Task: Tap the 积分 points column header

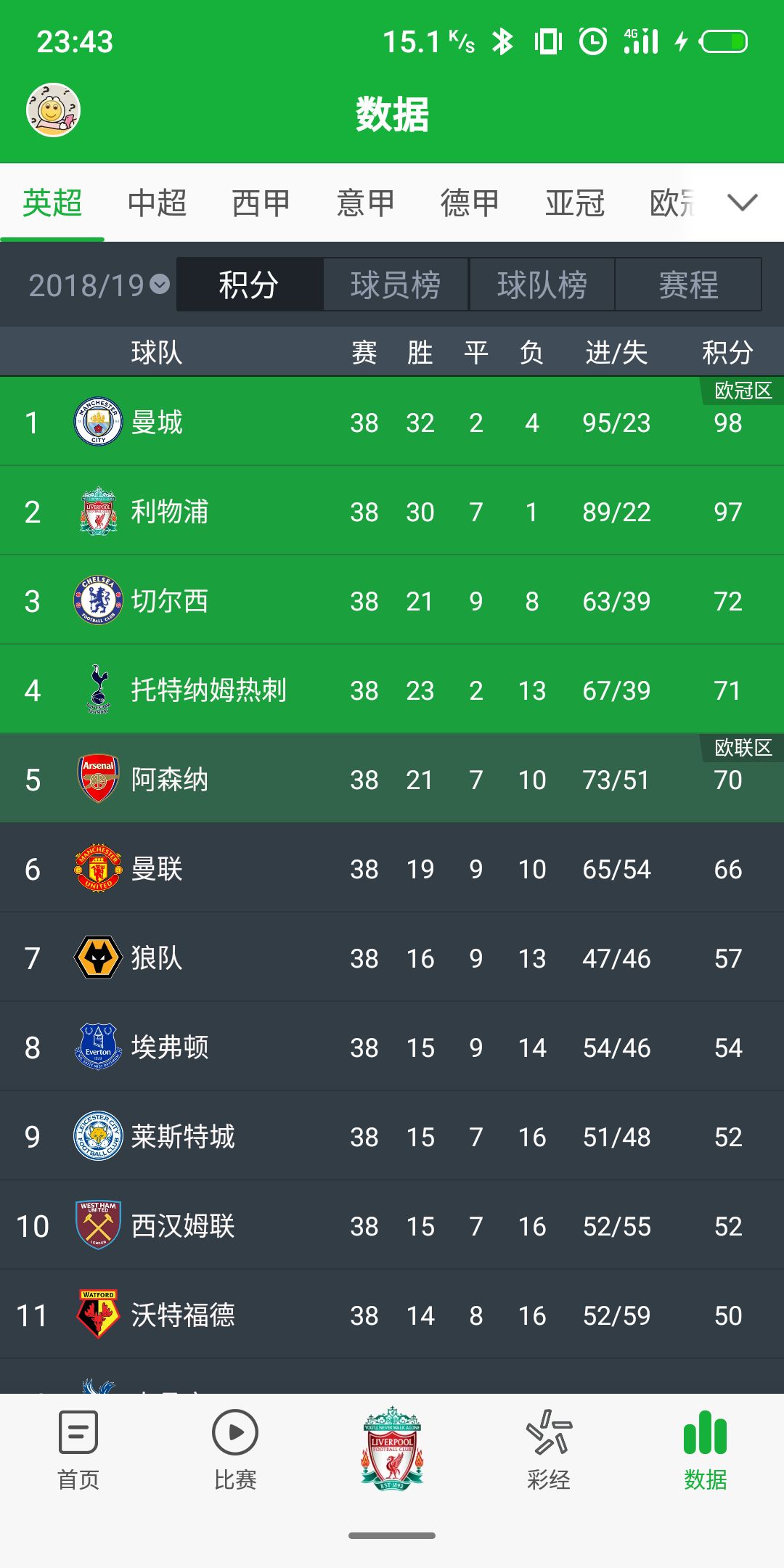Action: click(727, 353)
